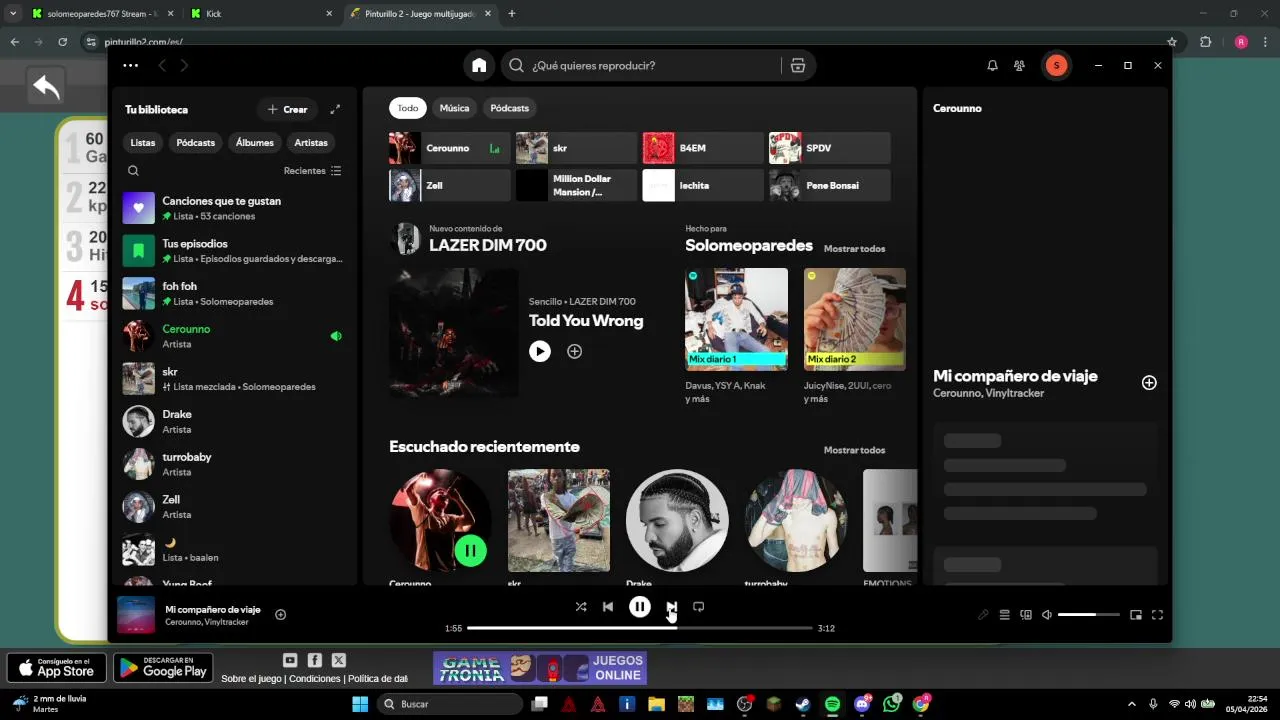This screenshot has width=1280, height=720.
Task: Expand library with the arrows icon
Action: pyautogui.click(x=335, y=109)
